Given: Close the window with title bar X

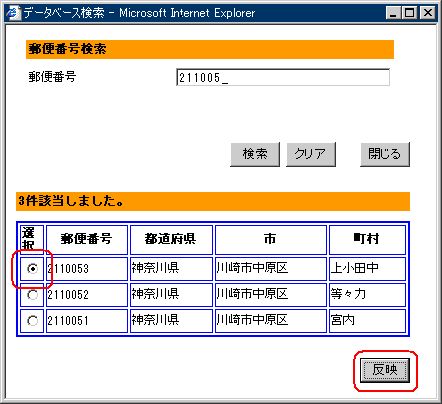Looking at the screenshot, I should (x=427, y=13).
